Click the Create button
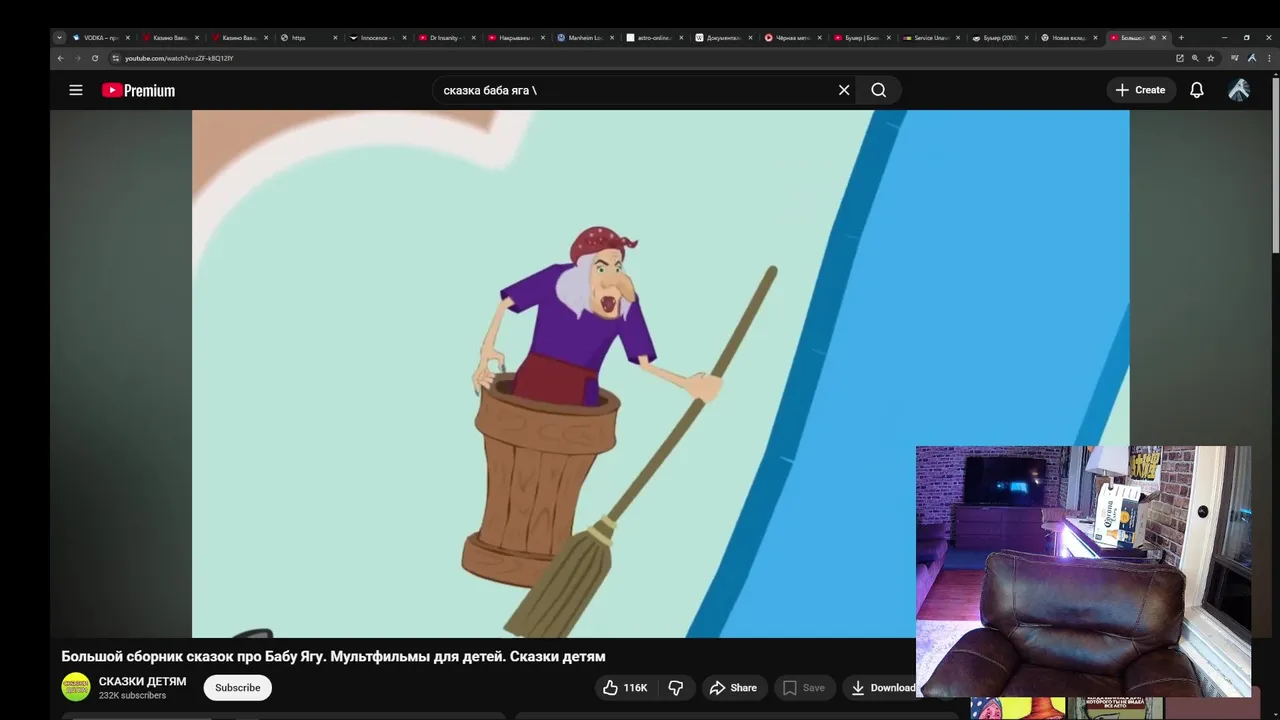 (1140, 90)
